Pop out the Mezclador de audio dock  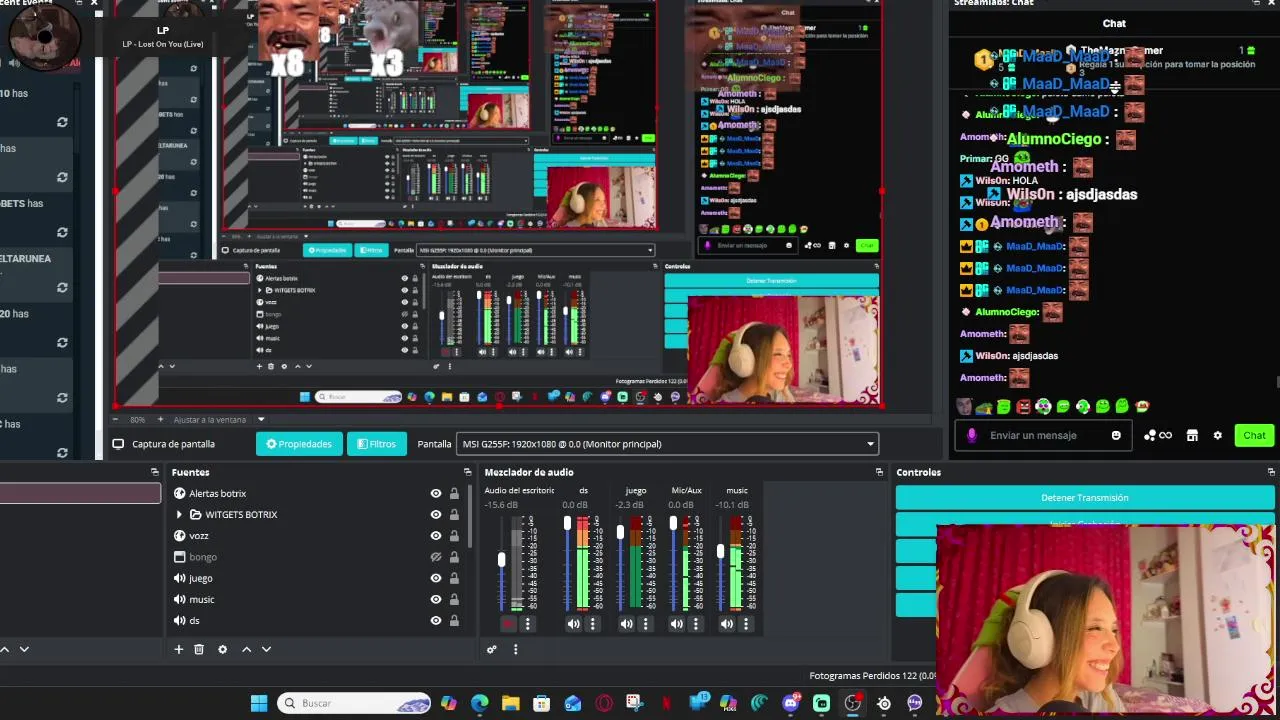pos(879,472)
